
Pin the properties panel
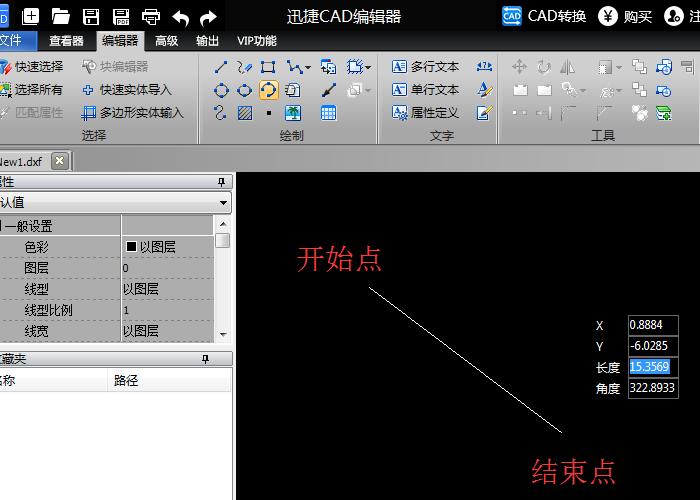[x=221, y=182]
